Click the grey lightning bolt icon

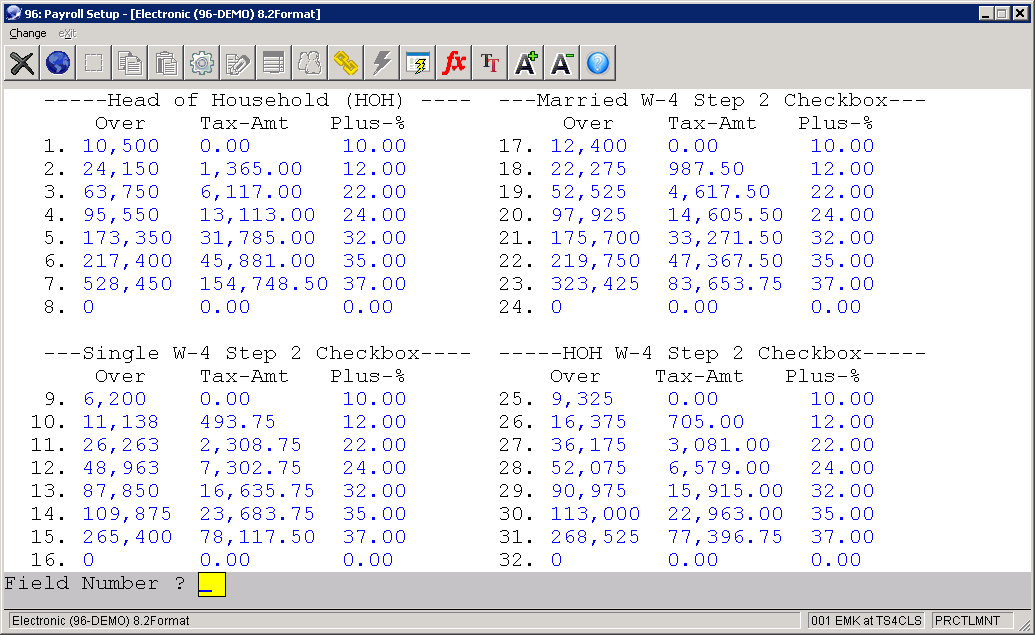coord(382,63)
